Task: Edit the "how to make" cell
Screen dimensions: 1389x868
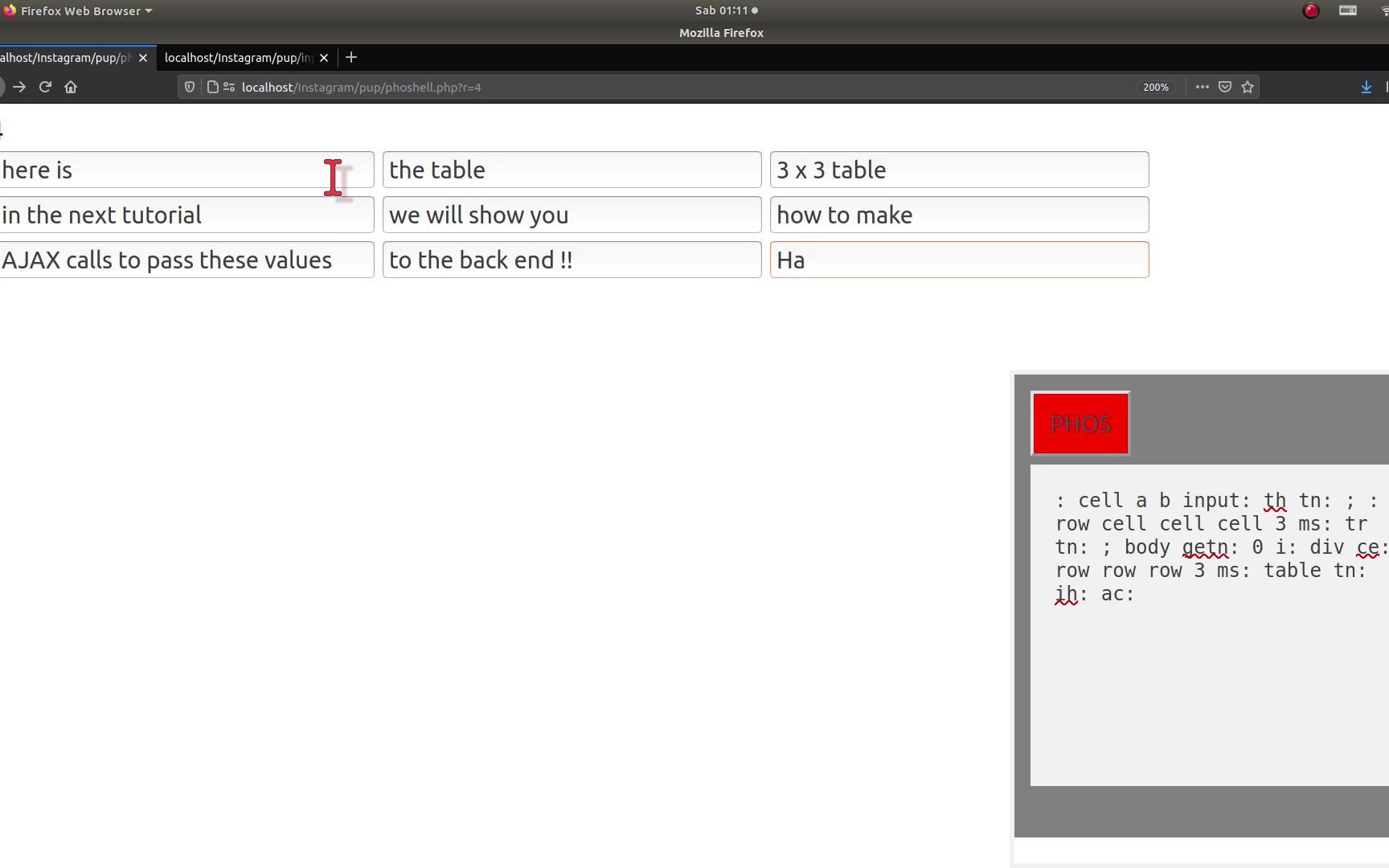Action: point(960,215)
